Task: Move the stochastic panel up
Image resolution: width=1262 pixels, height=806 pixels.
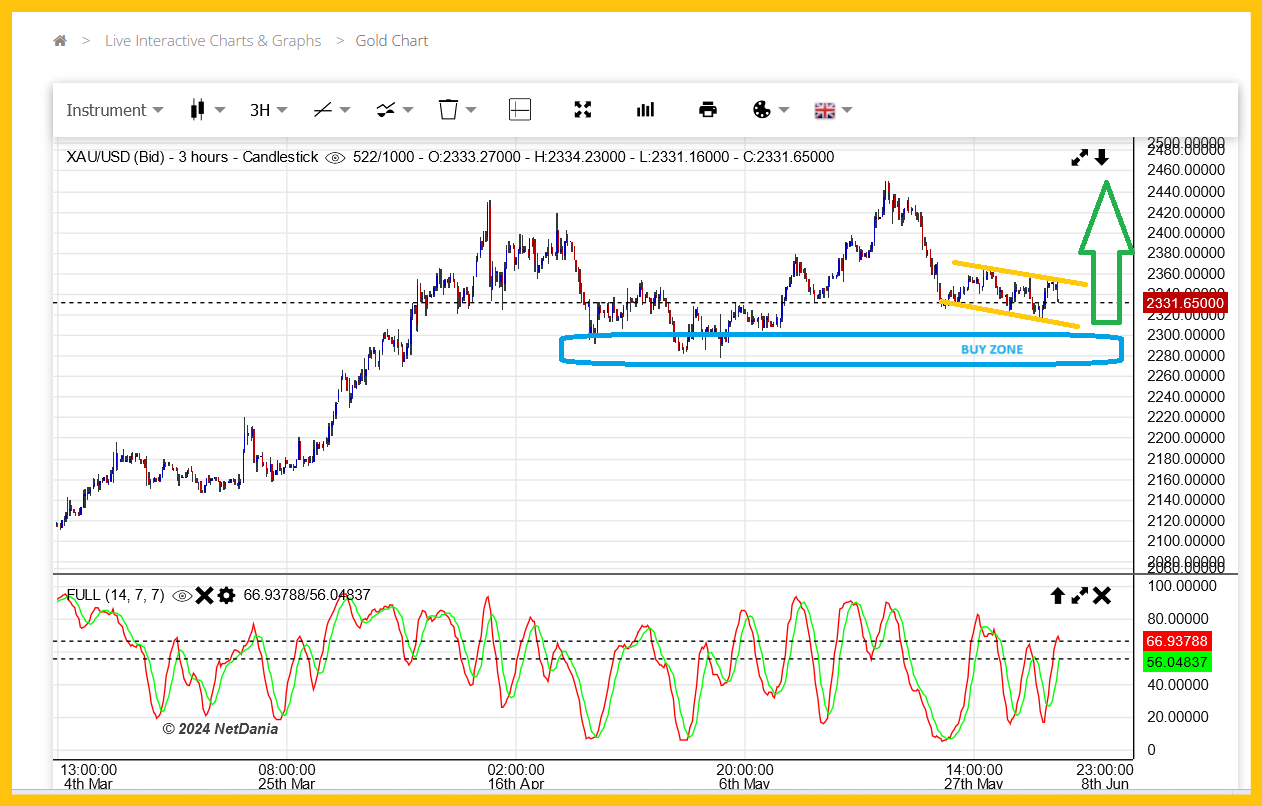Action: click(1057, 596)
